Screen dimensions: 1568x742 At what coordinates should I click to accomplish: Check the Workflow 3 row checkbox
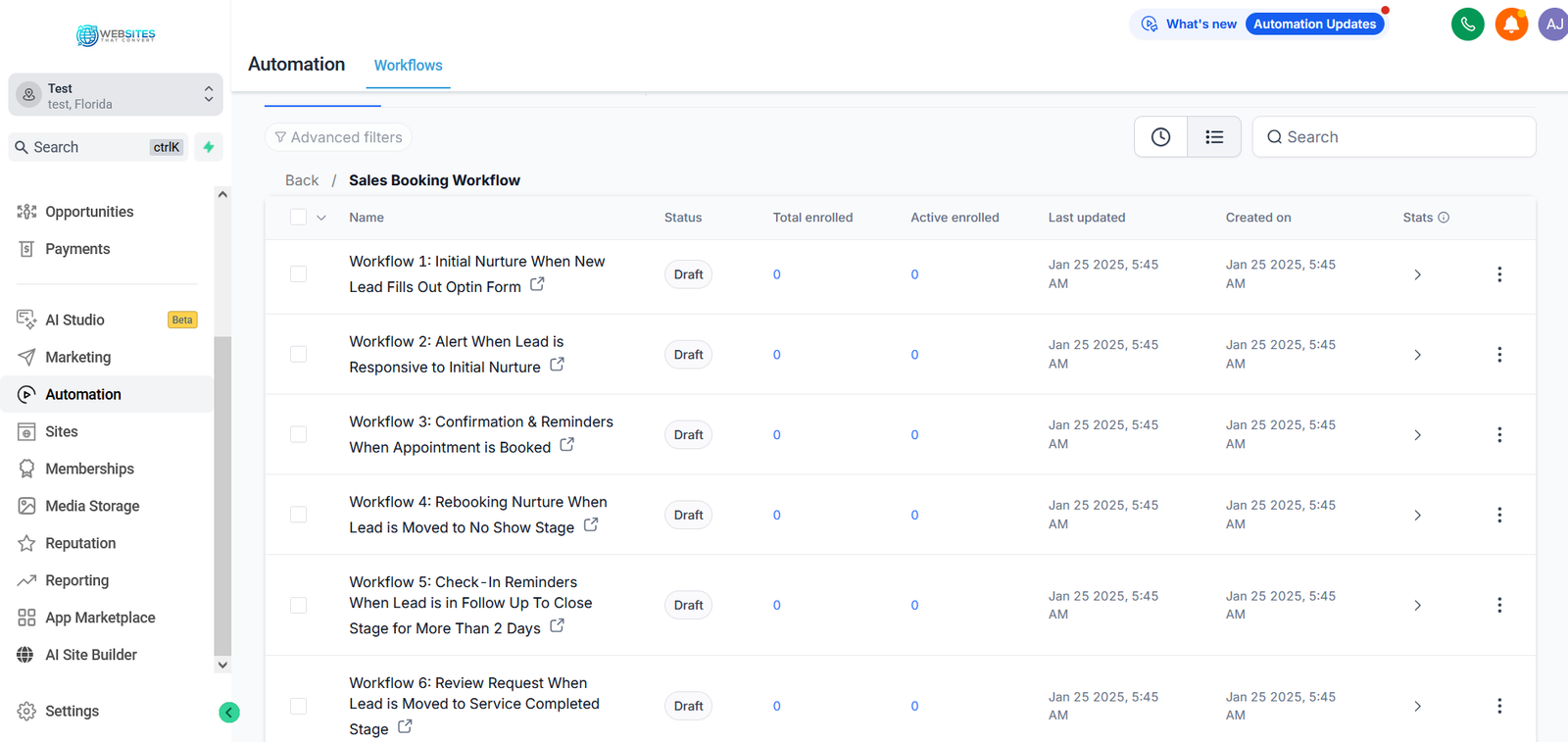pos(299,435)
